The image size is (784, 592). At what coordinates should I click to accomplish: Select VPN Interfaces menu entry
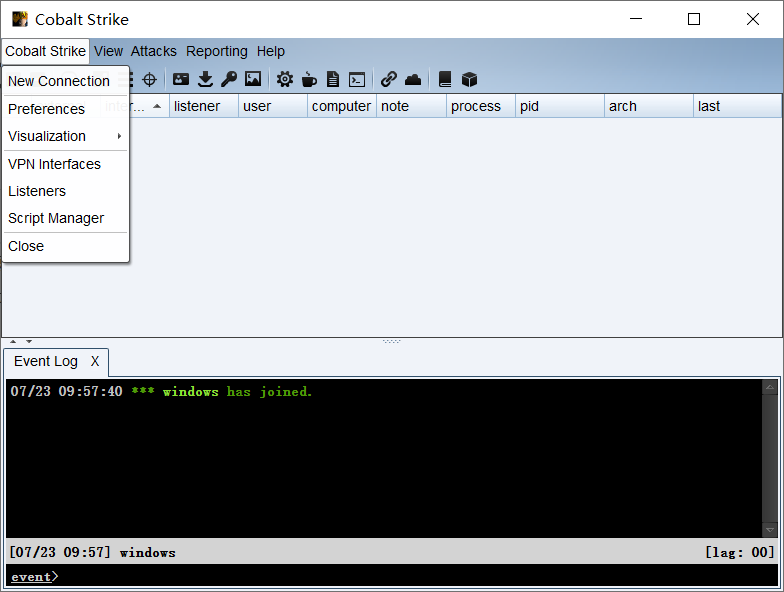(66, 164)
